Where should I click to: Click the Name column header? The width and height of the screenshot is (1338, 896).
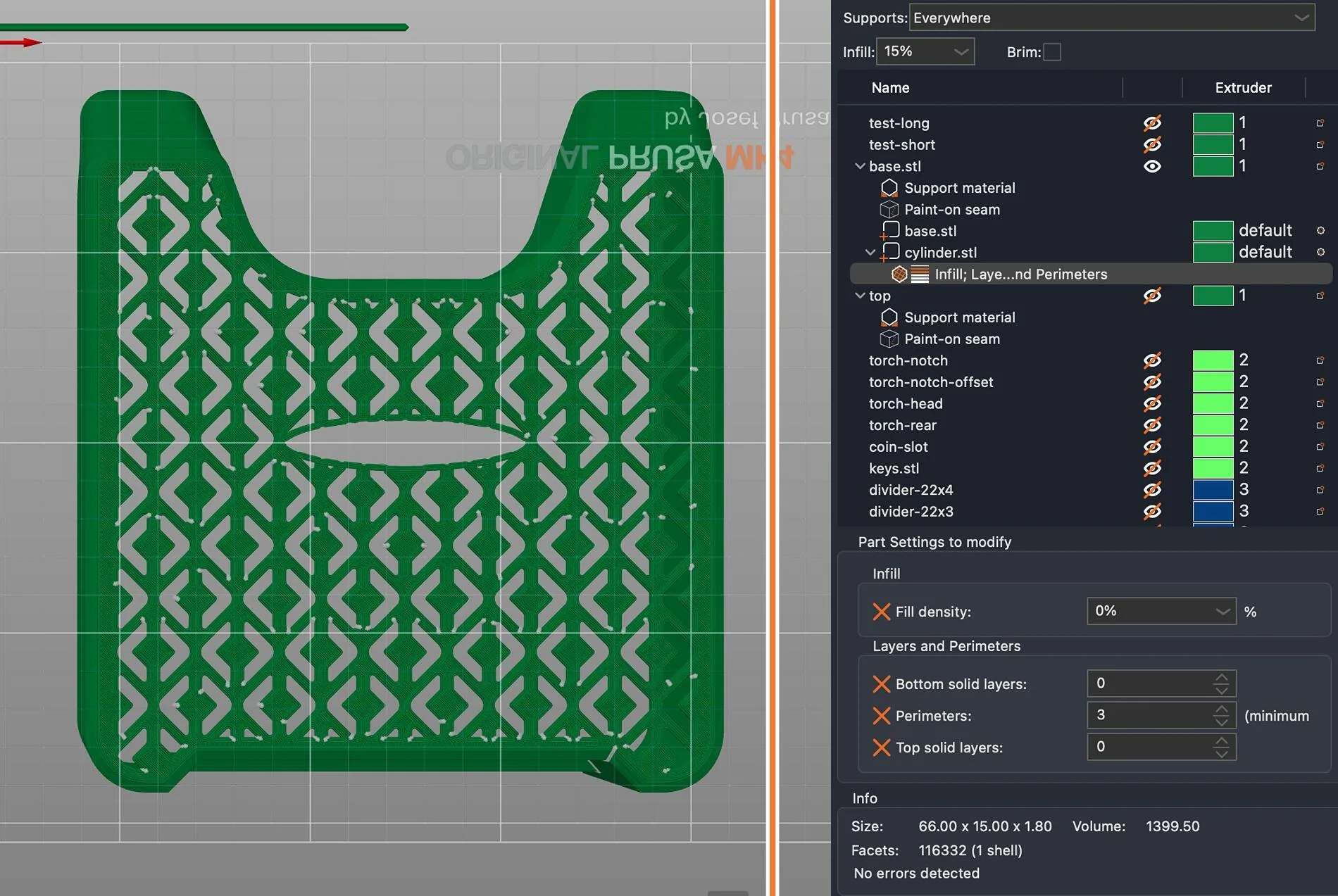pyautogui.click(x=891, y=88)
